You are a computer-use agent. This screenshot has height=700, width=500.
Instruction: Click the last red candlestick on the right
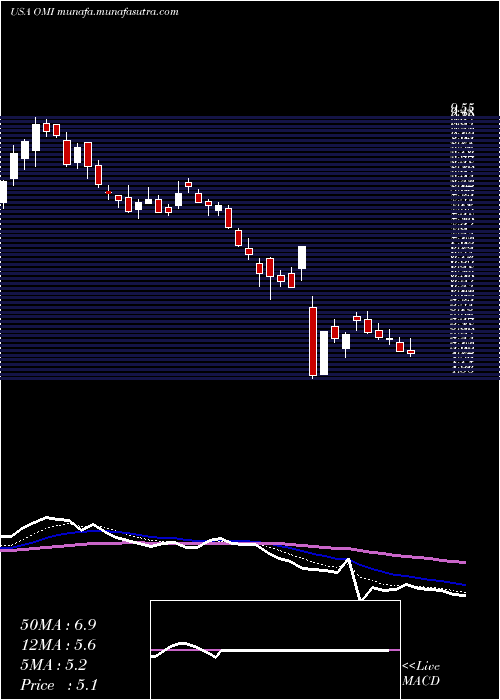(x=411, y=352)
